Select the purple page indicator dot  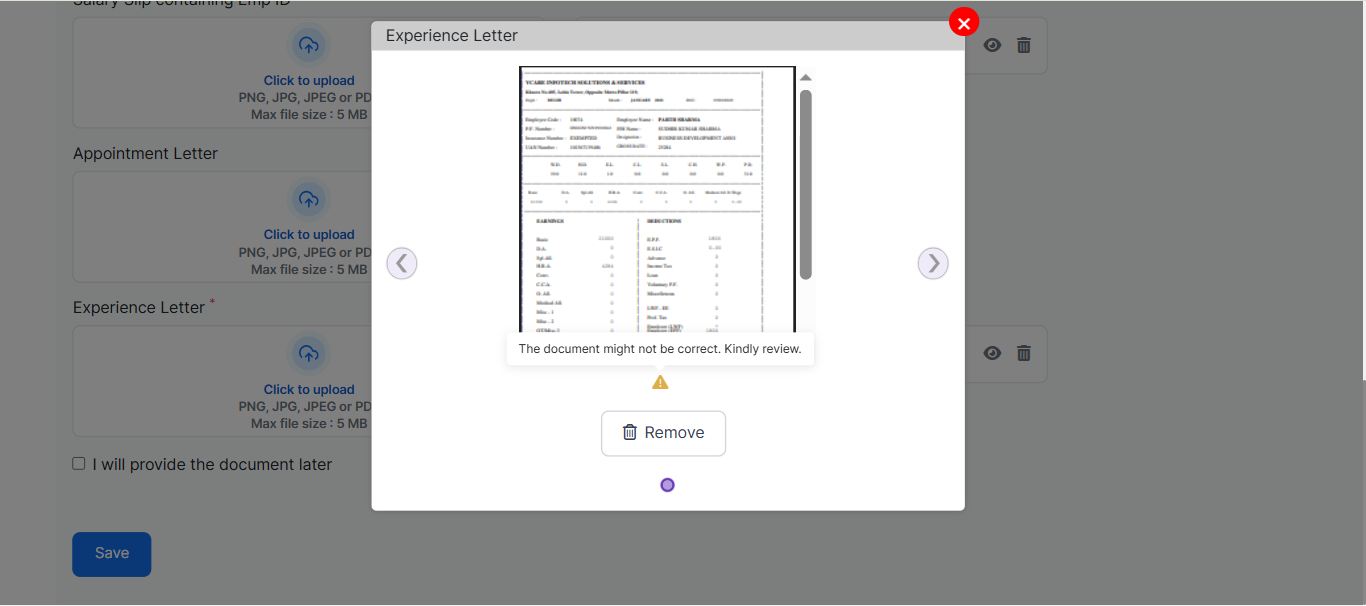668,485
